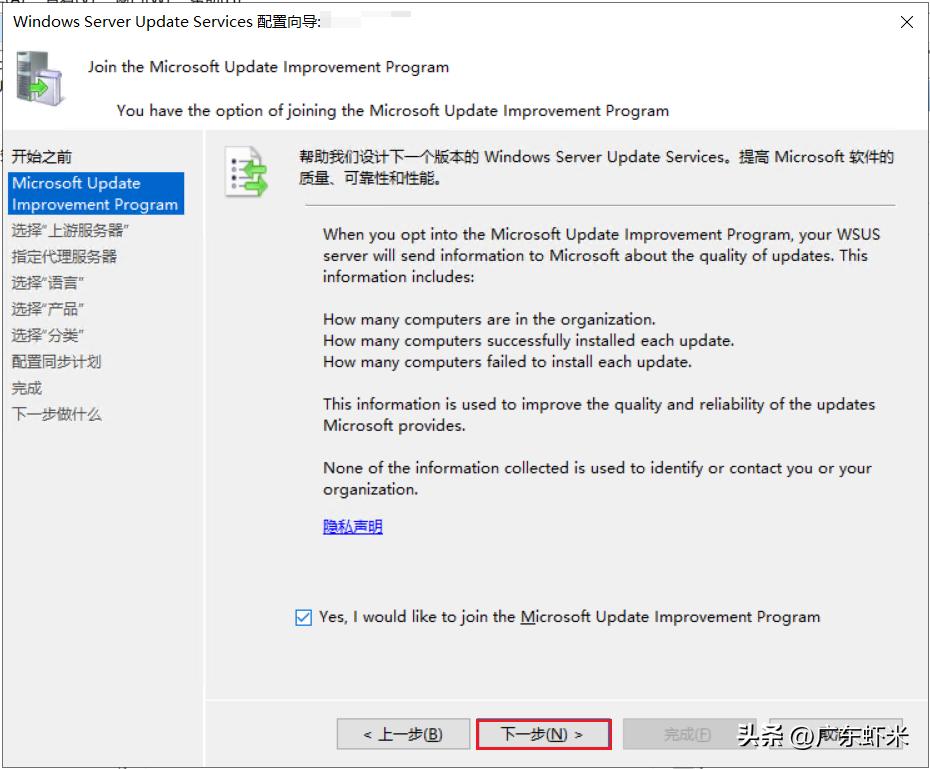Click the 'Join the Microsoft Update Improvement Program' heading

(268, 67)
